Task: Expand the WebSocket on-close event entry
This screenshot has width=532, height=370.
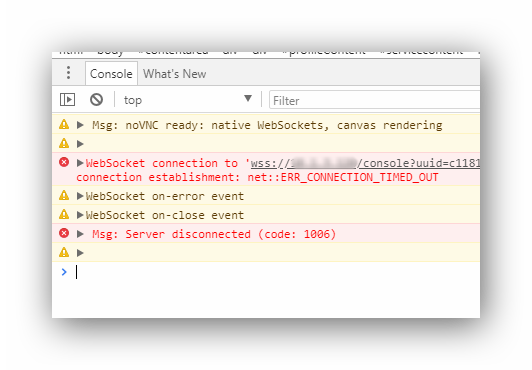Action: [x=80, y=215]
